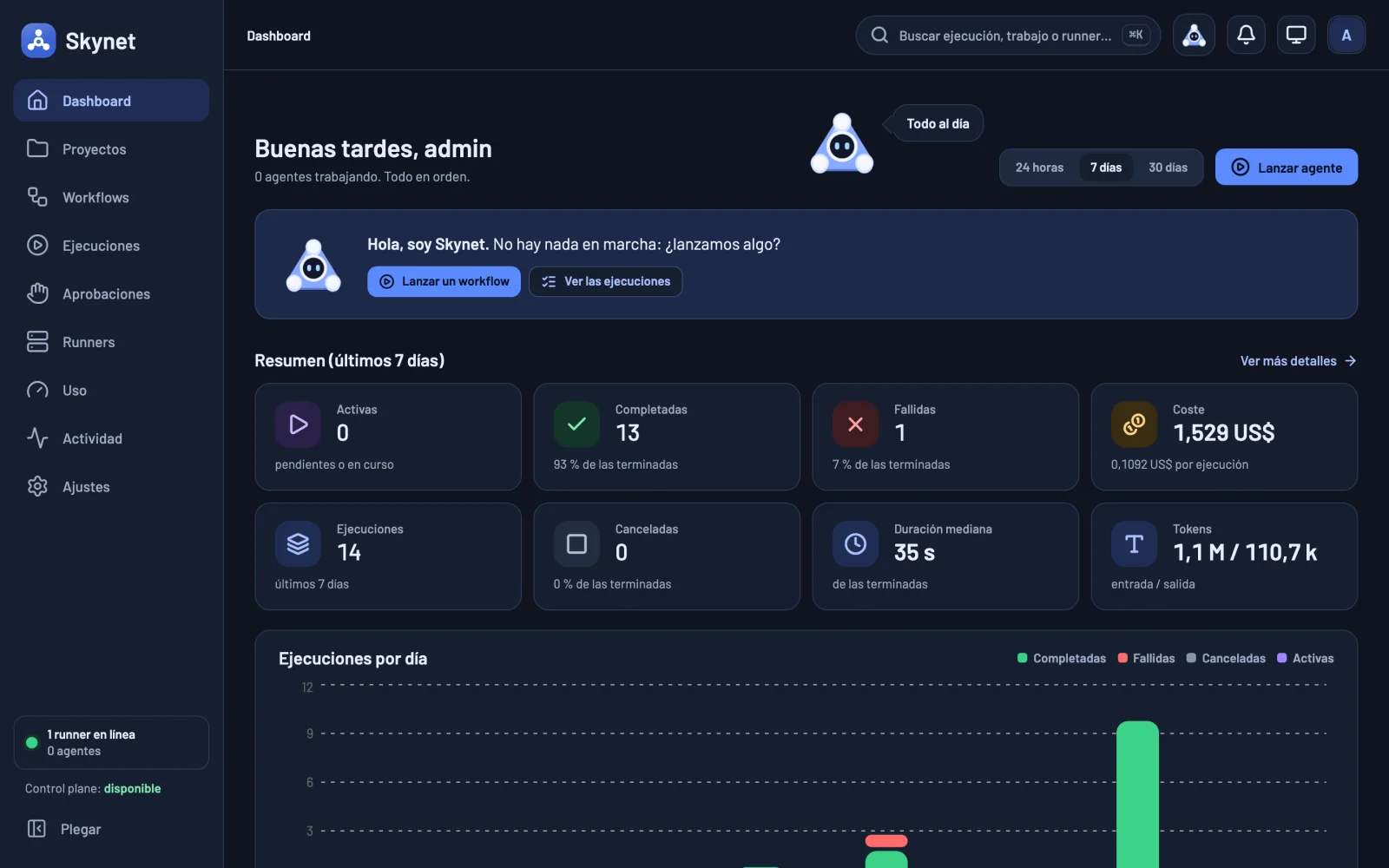The image size is (1389, 868).
Task: Click the Canceladas square icon
Action: [576, 544]
